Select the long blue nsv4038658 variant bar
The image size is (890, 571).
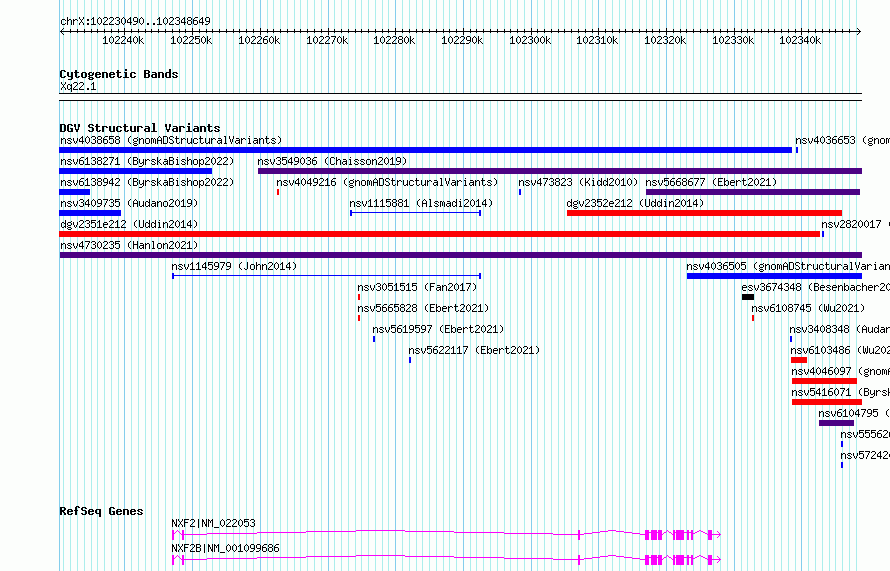pos(426,150)
